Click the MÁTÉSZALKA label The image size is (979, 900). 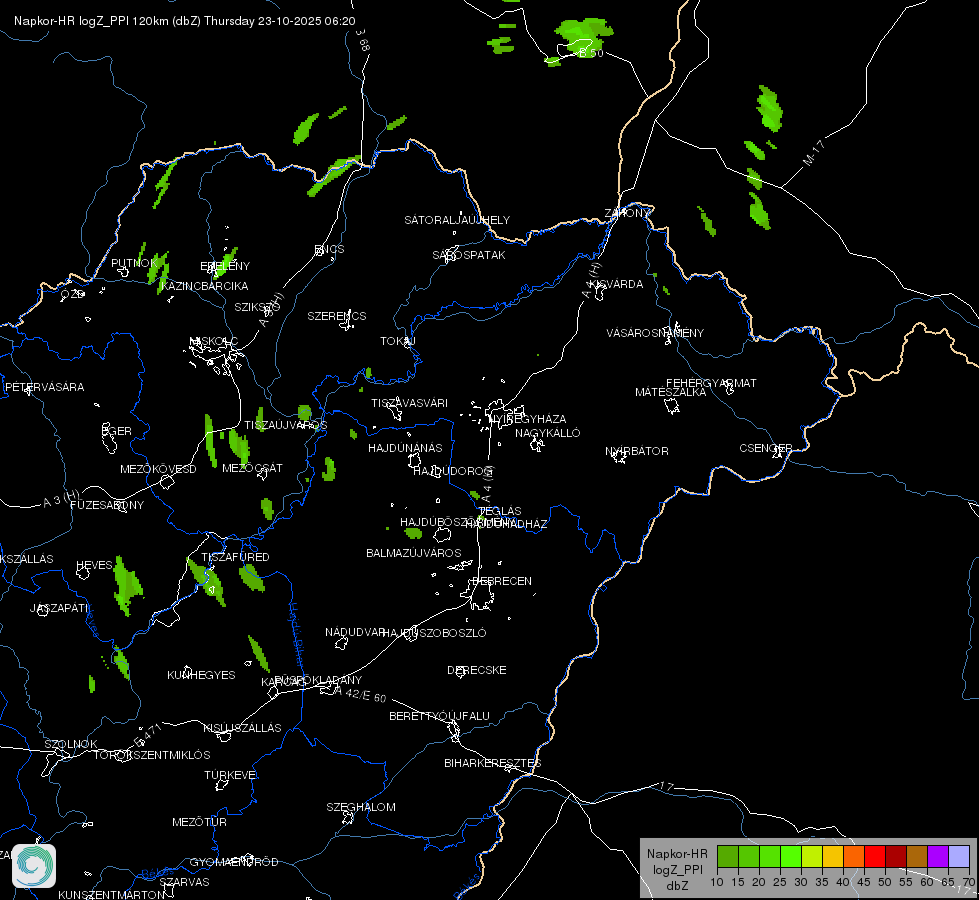(671, 392)
